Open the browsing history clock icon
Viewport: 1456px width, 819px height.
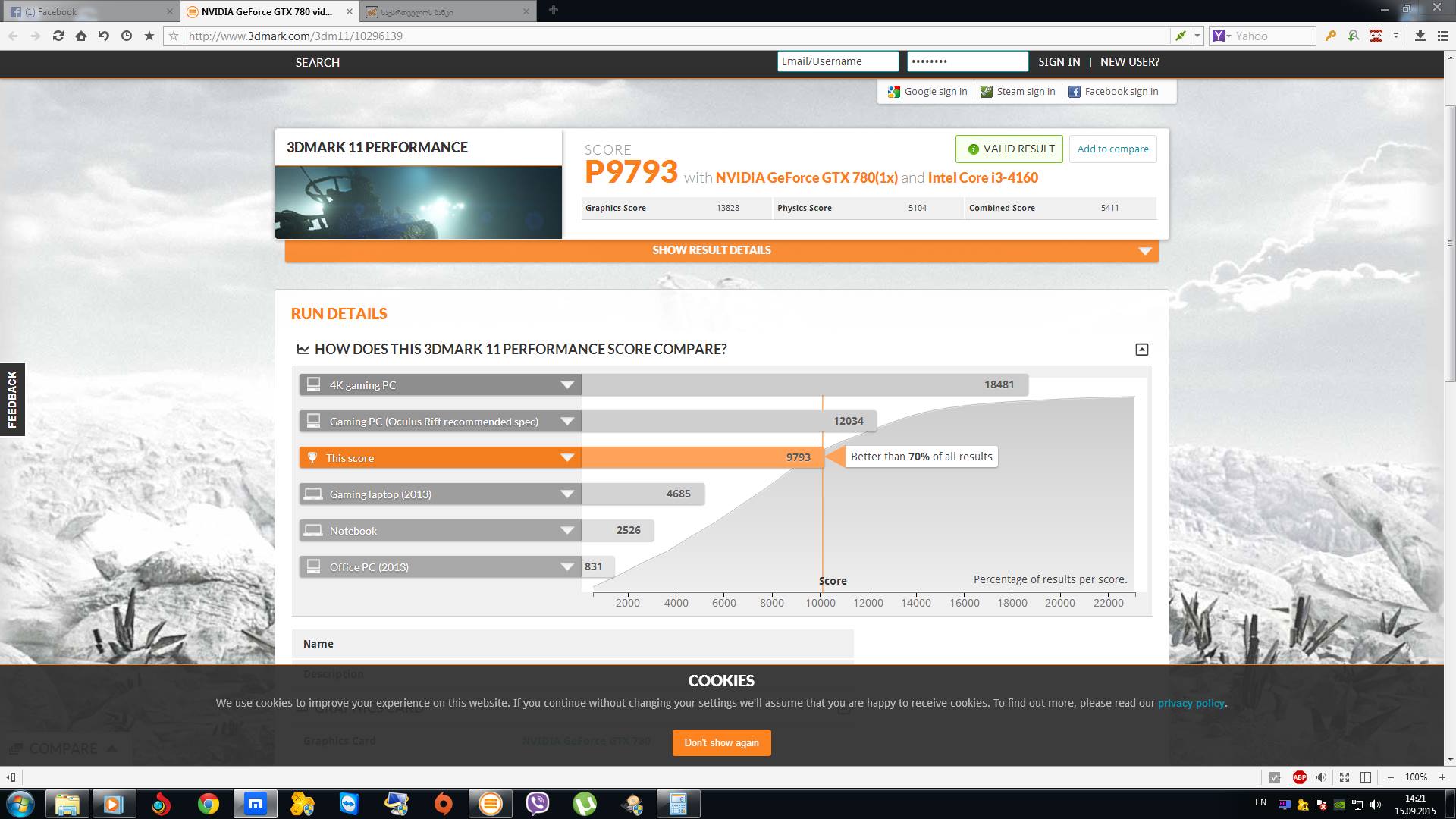click(126, 36)
